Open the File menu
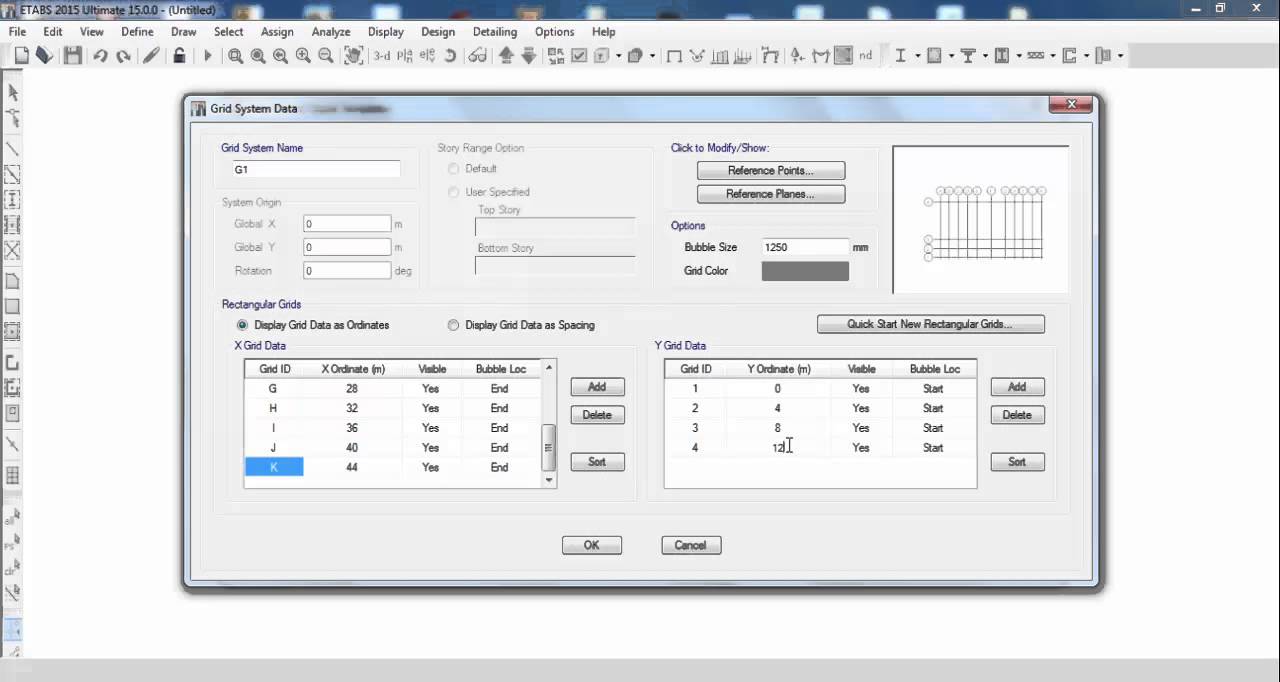Viewport: 1280px width, 682px height. tap(18, 32)
